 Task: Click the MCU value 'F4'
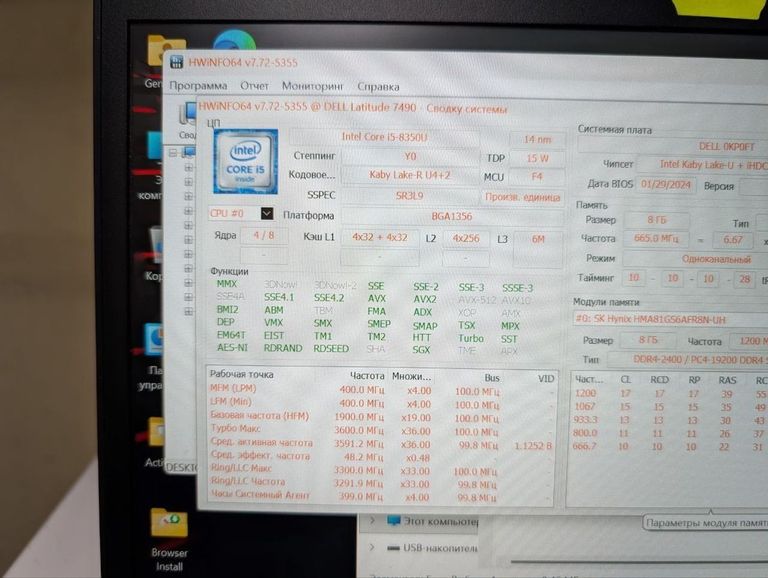pos(537,176)
